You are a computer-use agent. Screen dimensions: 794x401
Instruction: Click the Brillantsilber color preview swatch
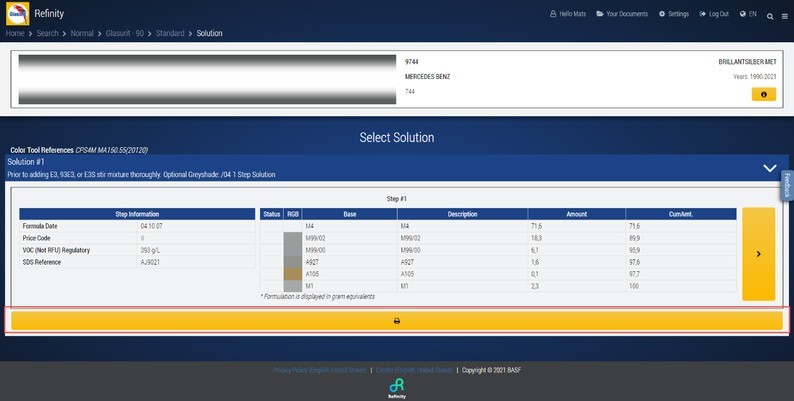click(x=207, y=79)
